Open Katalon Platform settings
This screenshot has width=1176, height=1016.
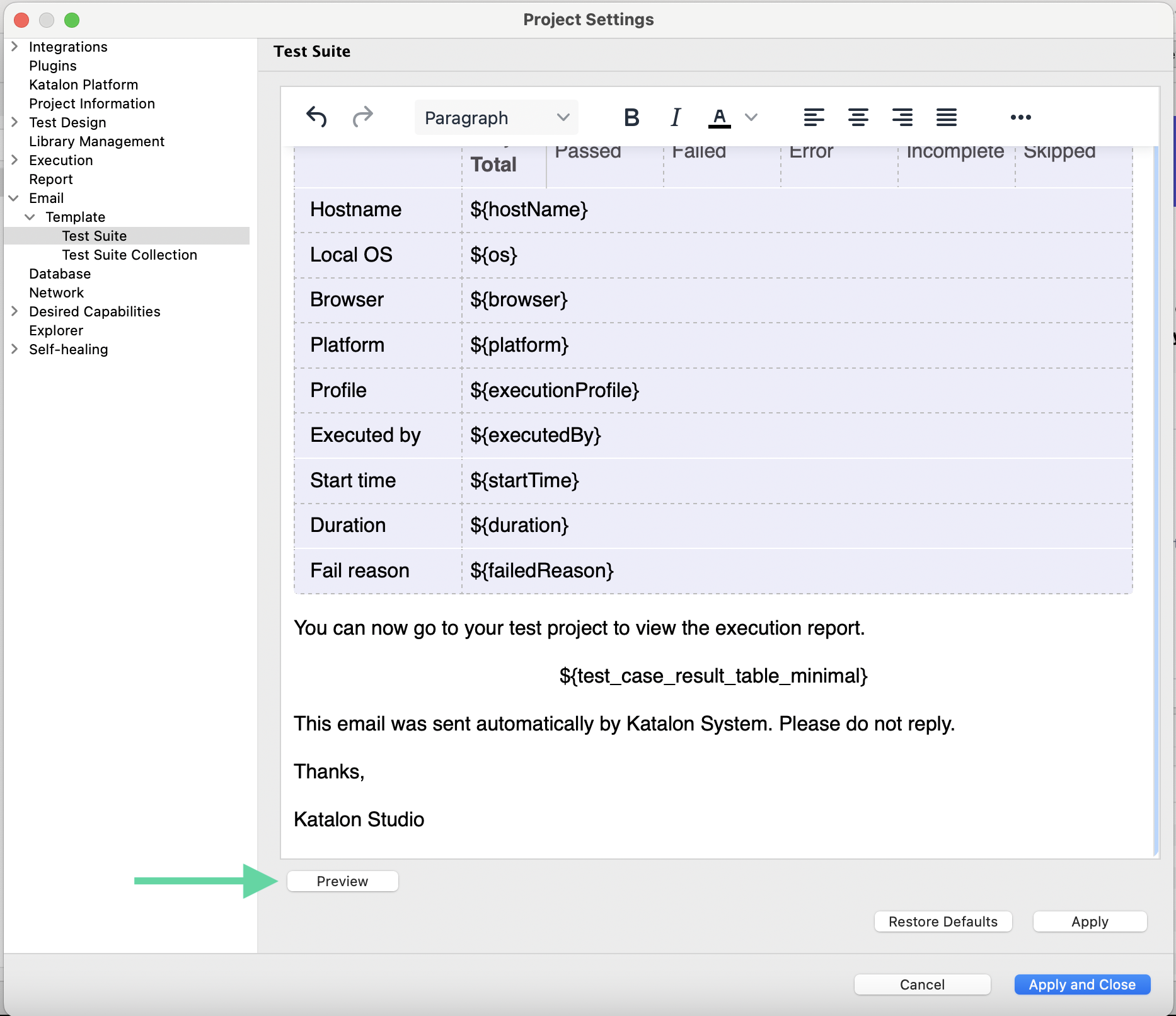pyautogui.click(x=83, y=84)
